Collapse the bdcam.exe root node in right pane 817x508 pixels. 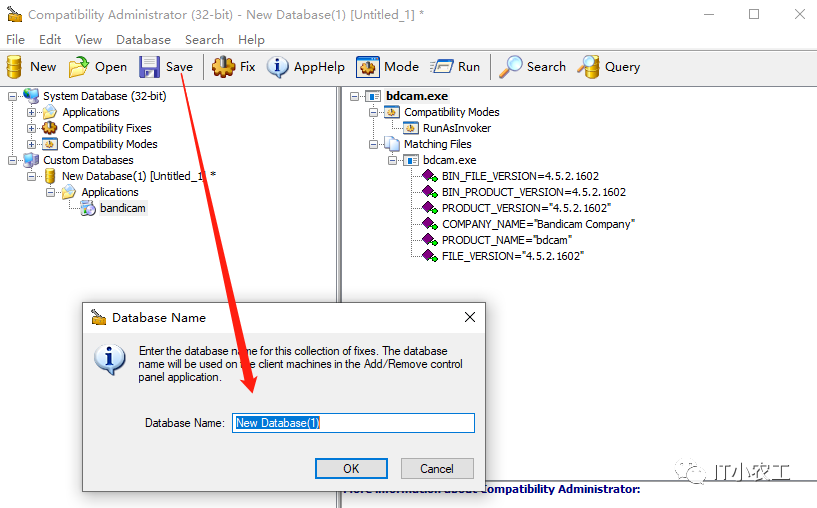(354, 96)
